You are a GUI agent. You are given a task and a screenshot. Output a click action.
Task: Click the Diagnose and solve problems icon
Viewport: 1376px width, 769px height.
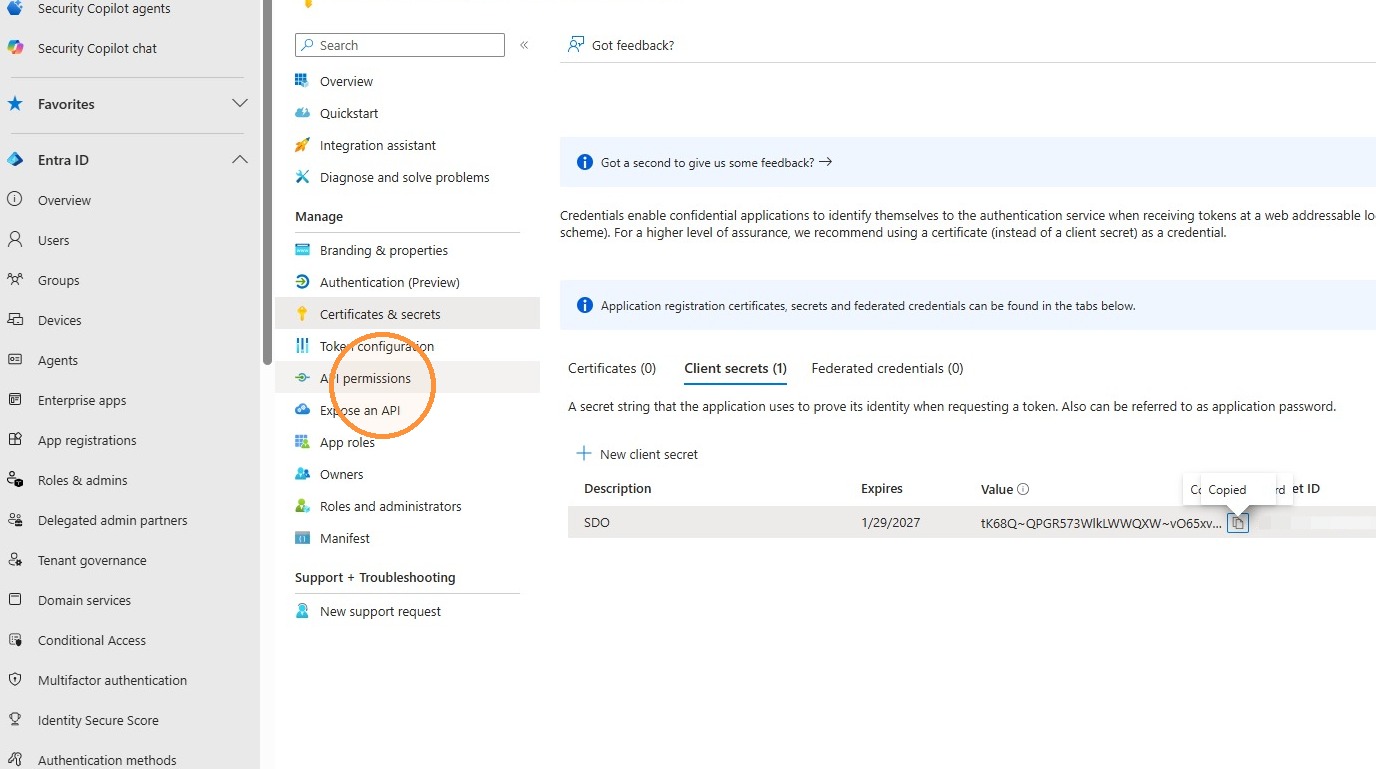[302, 177]
